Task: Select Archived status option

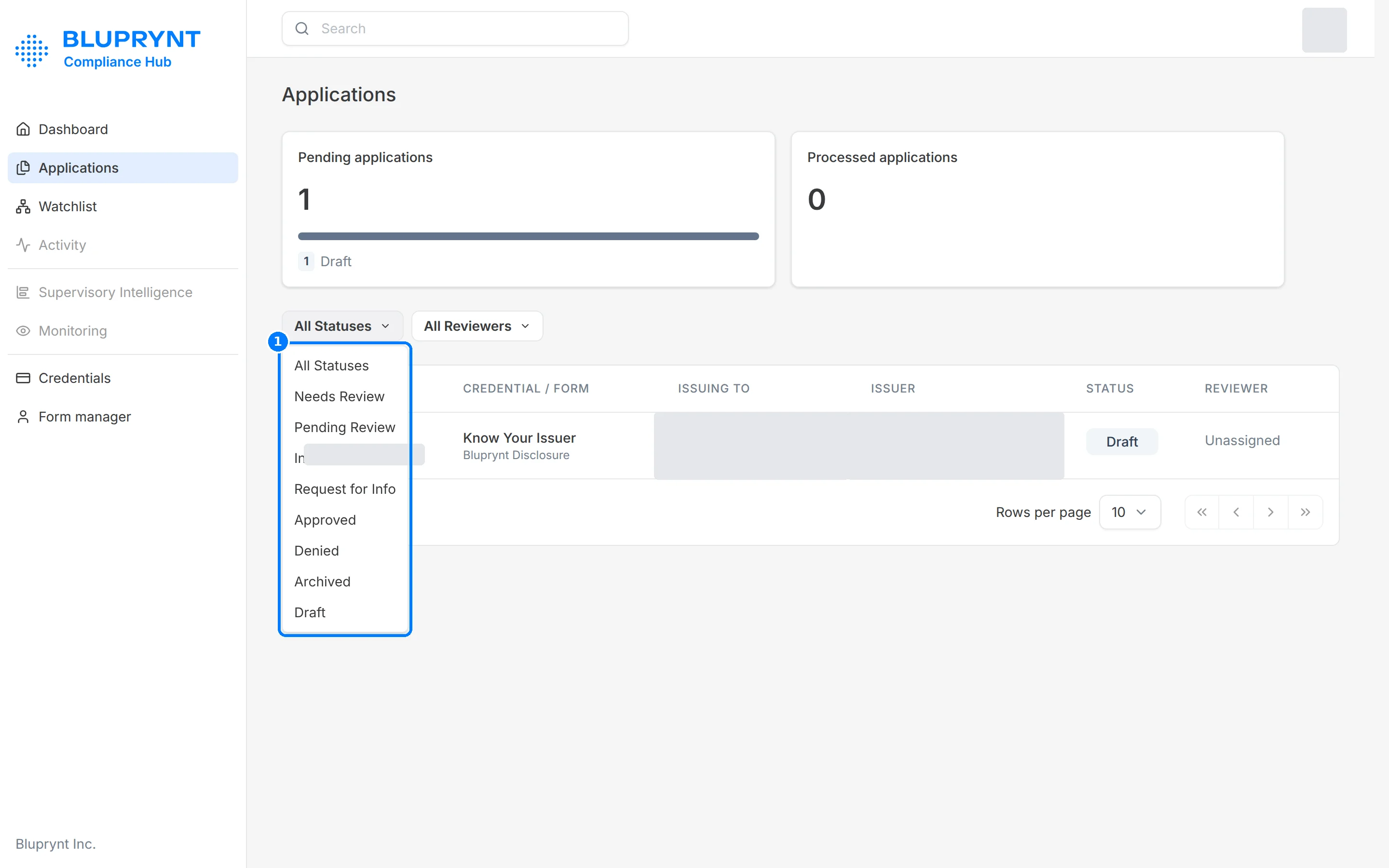Action: click(345, 582)
